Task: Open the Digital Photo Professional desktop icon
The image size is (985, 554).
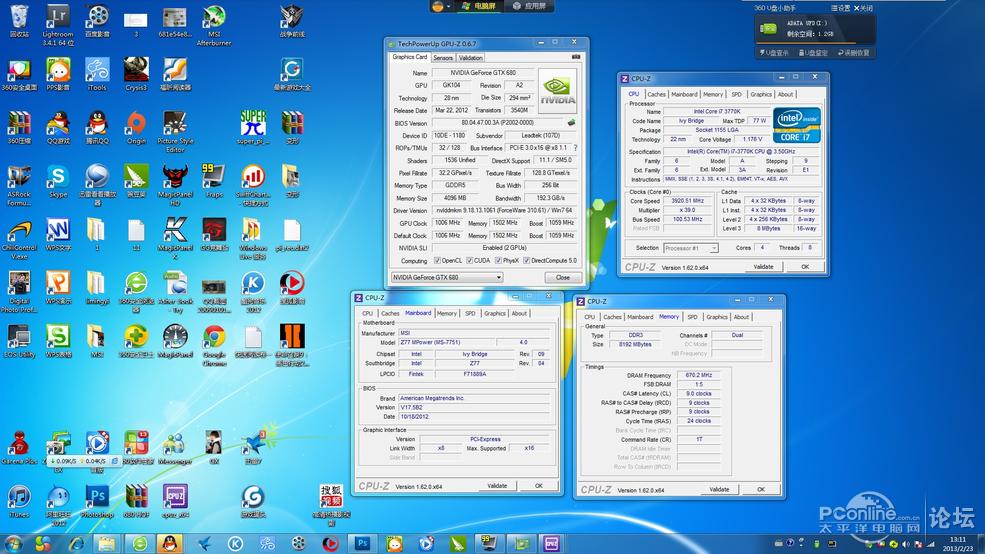Action: (x=19, y=291)
